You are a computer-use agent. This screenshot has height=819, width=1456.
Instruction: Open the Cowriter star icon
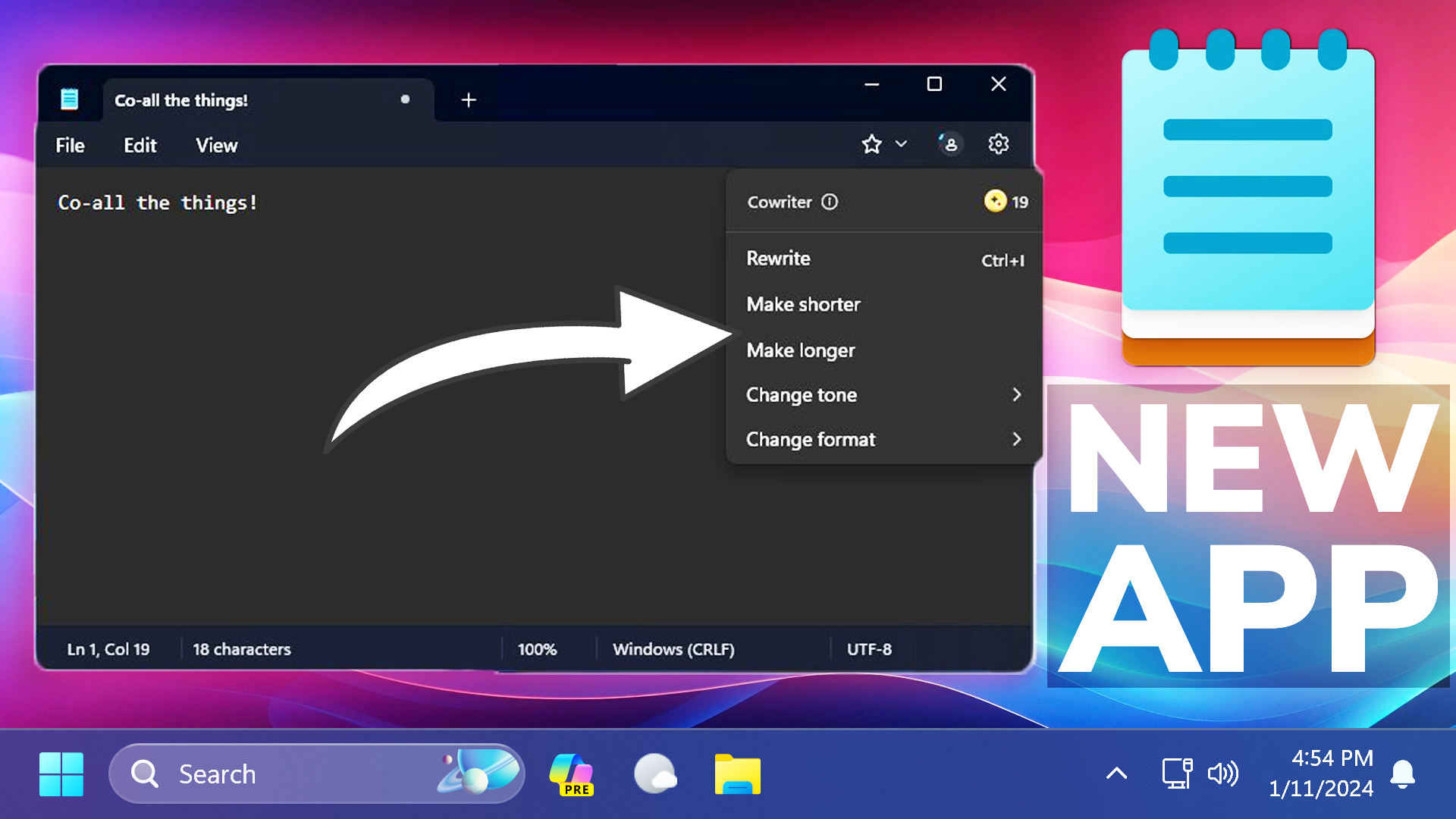pos(871,144)
